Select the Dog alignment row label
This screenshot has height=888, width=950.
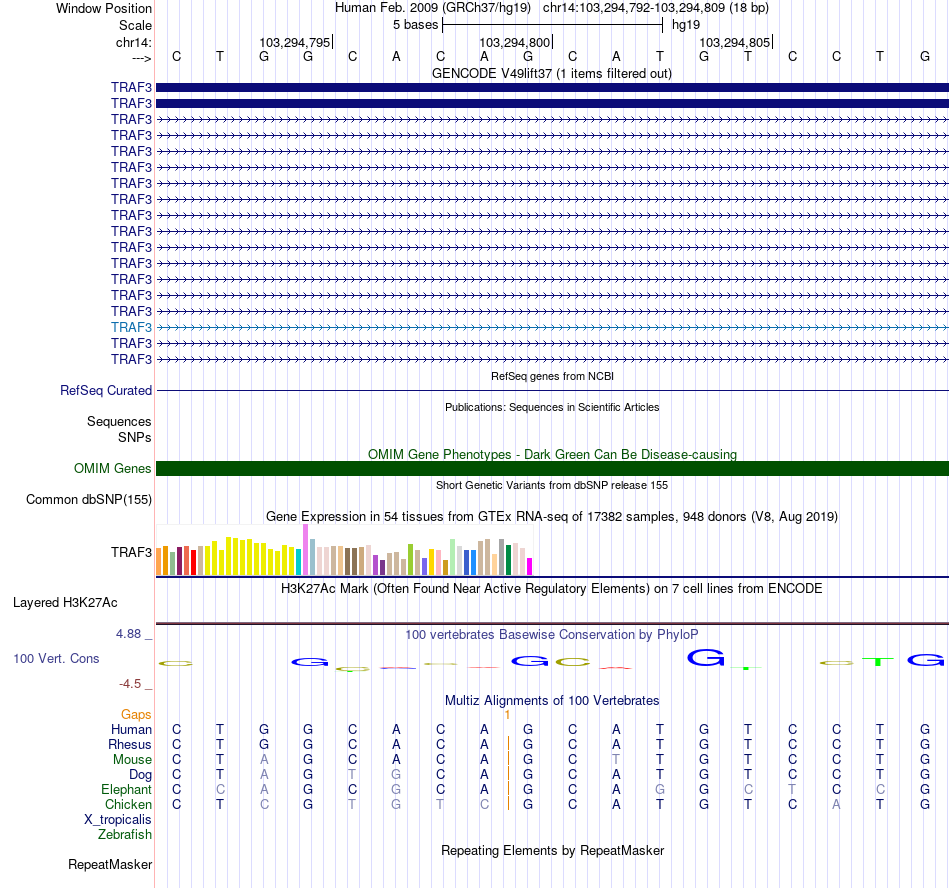(x=140, y=775)
